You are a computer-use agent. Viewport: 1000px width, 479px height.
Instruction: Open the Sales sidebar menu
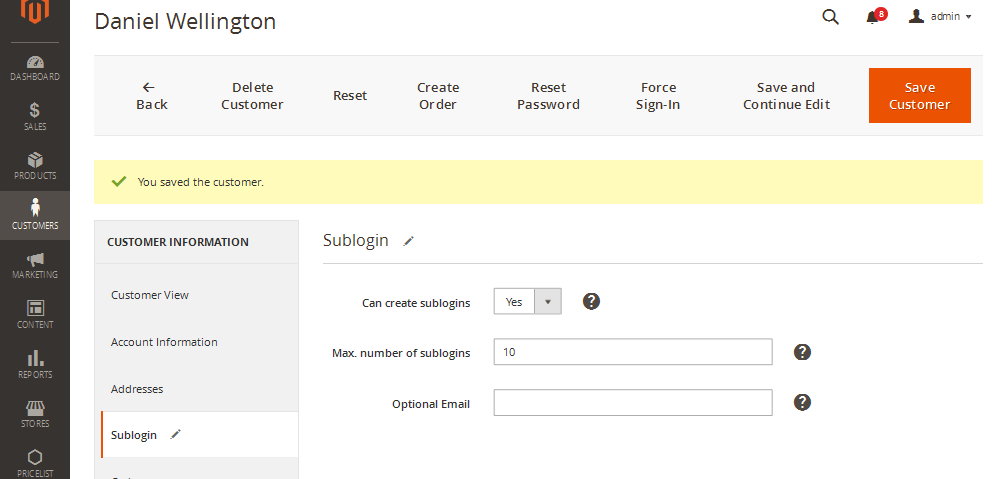coord(34,117)
